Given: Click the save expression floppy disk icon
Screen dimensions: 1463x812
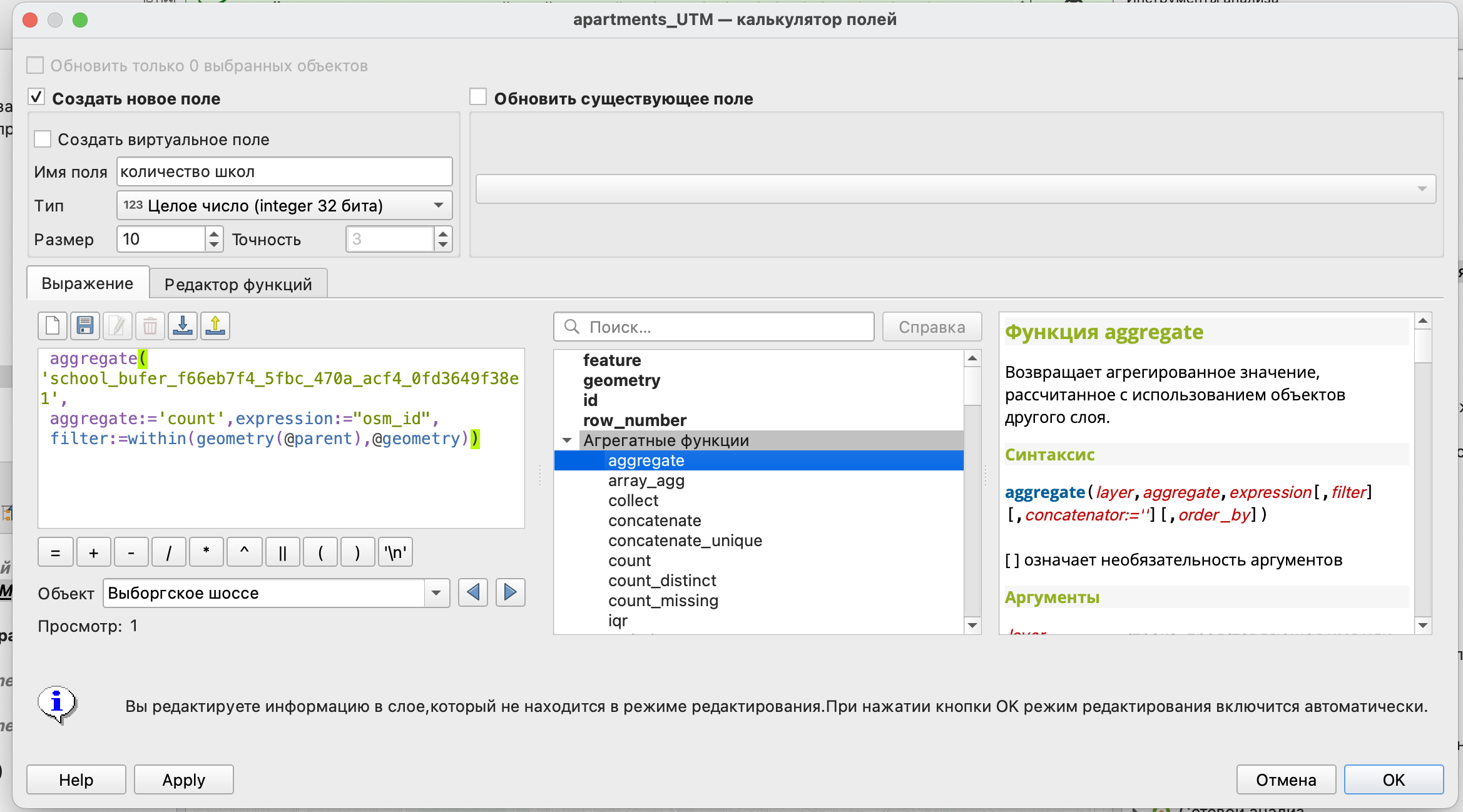Looking at the screenshot, I should [85, 326].
